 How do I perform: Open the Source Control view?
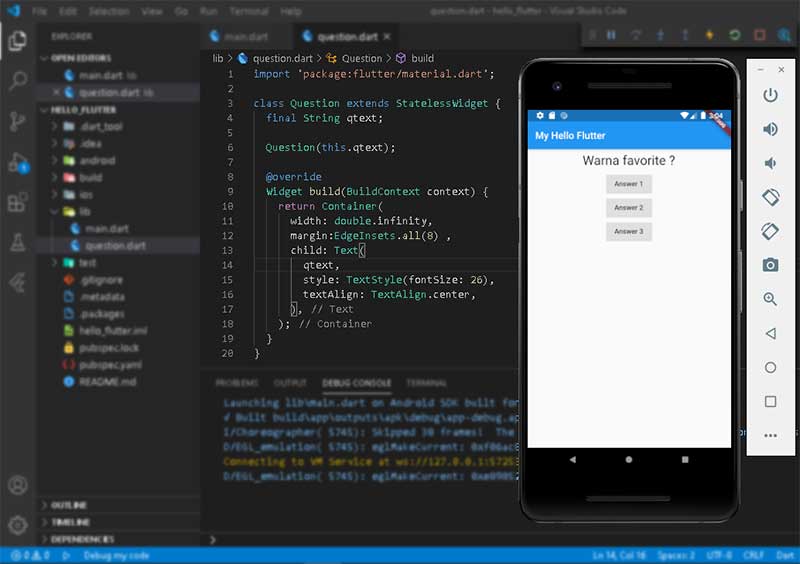[x=17, y=121]
